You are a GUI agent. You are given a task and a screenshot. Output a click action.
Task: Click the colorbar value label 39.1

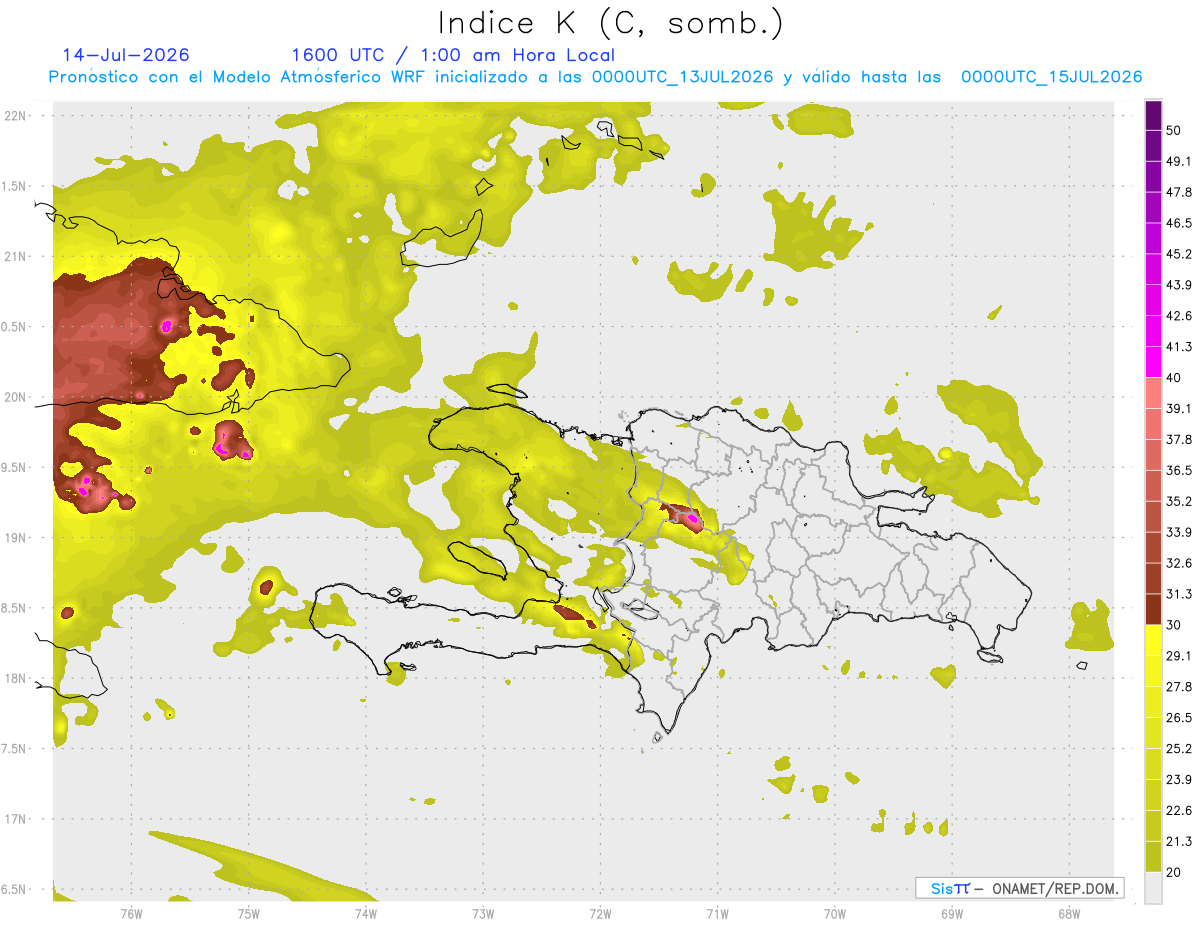[x=1180, y=408]
